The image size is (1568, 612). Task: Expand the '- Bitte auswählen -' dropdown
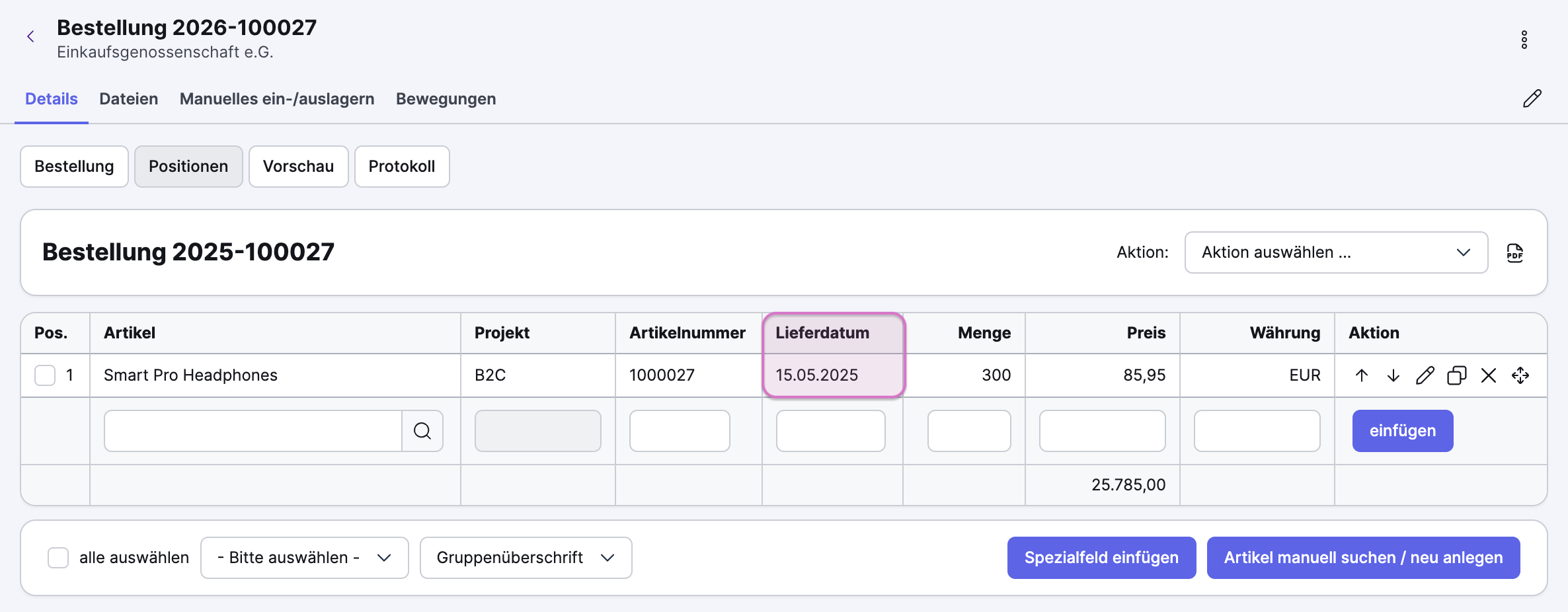point(304,558)
